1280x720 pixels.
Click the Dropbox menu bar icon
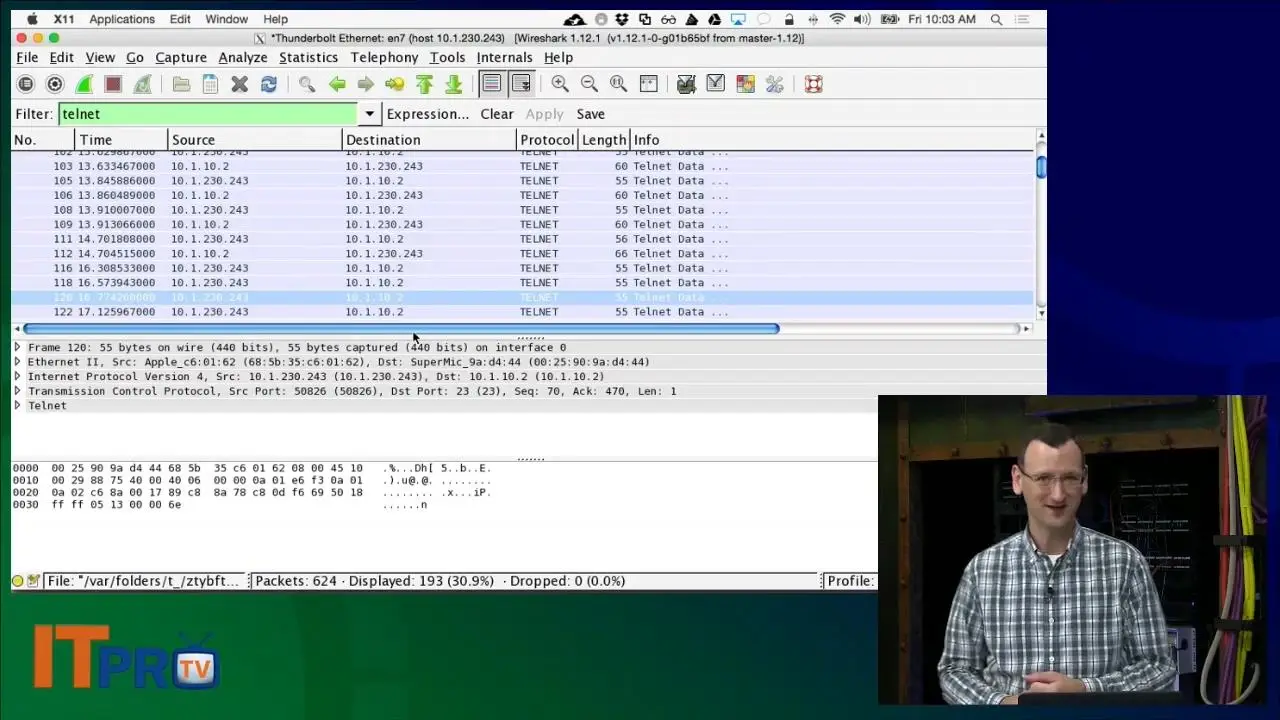click(x=622, y=19)
